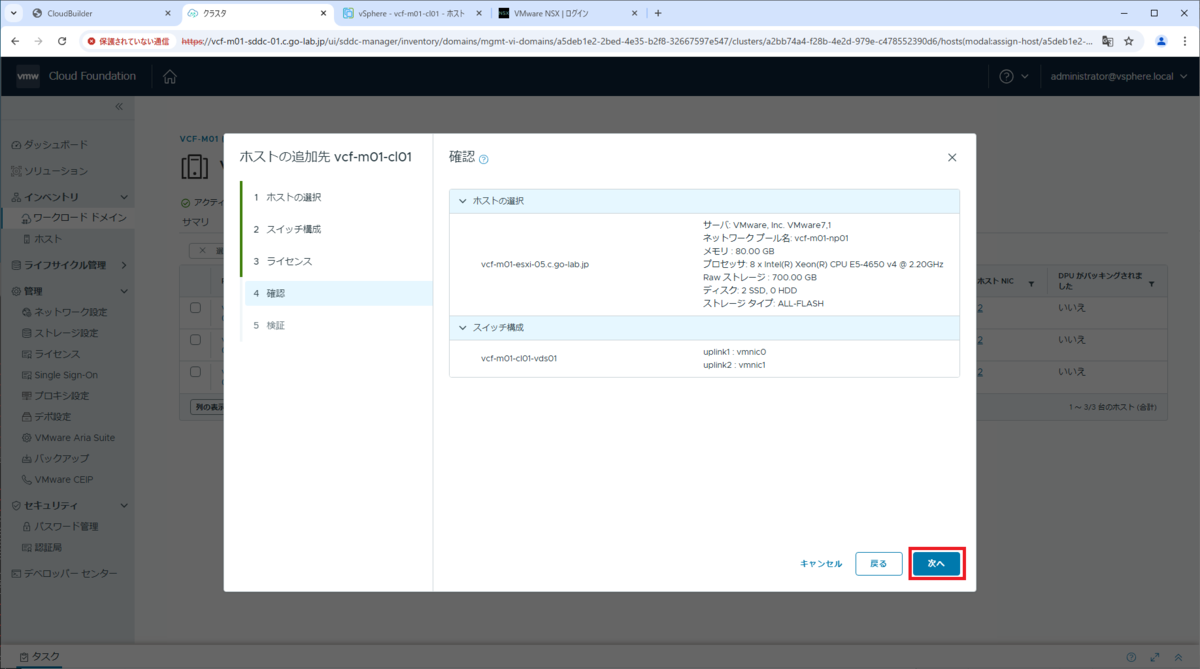Close the add-host dialog with X
Screen dimensions: 1200x669
coord(952,158)
